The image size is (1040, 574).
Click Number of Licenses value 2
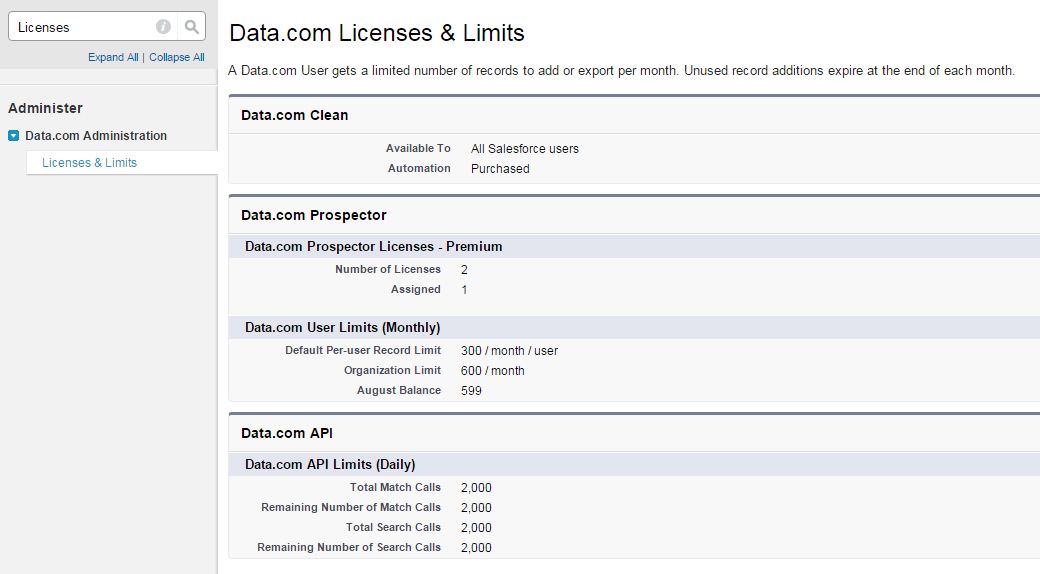tap(464, 269)
